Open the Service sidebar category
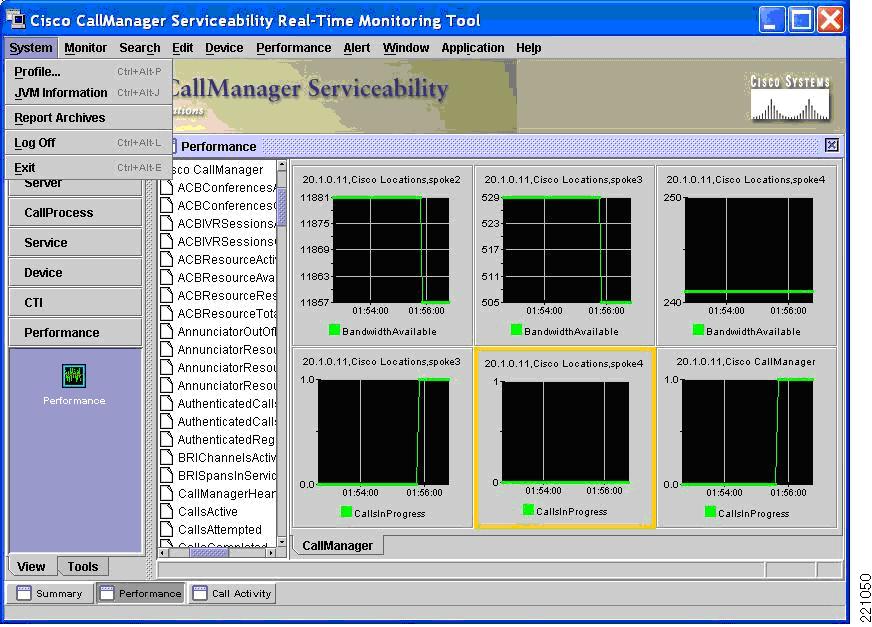 [x=75, y=243]
